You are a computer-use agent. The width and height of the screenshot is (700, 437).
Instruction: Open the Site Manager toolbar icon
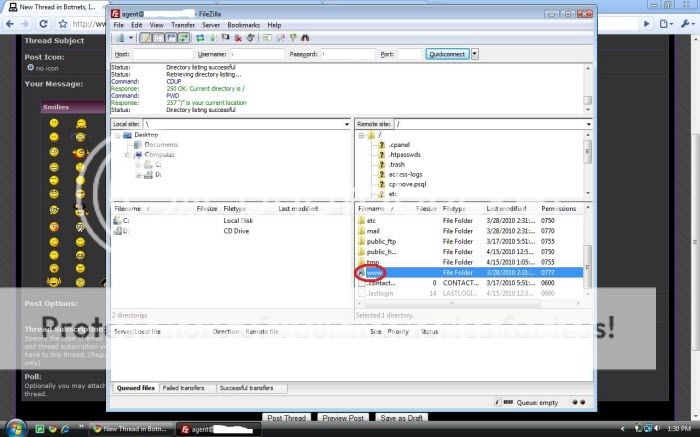pos(118,38)
